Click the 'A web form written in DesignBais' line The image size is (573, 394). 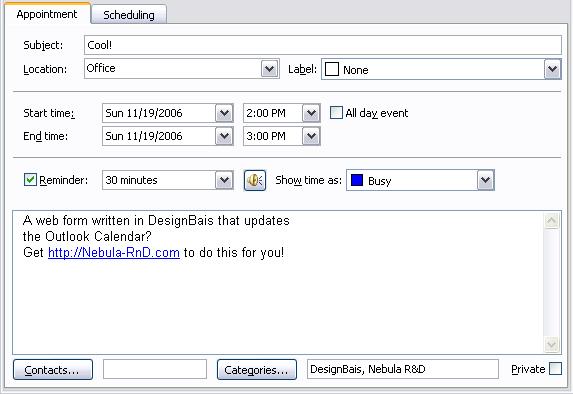(156, 221)
